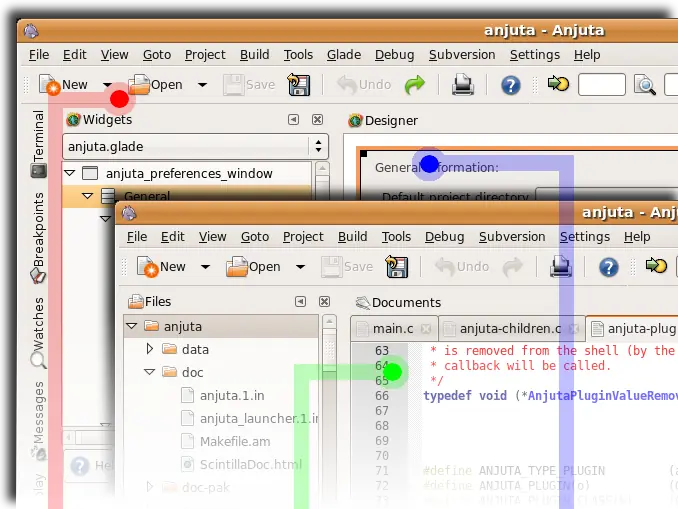Viewport: 678px width, 509px height.
Task: Click the Goto line icon in back window
Action: click(x=558, y=83)
